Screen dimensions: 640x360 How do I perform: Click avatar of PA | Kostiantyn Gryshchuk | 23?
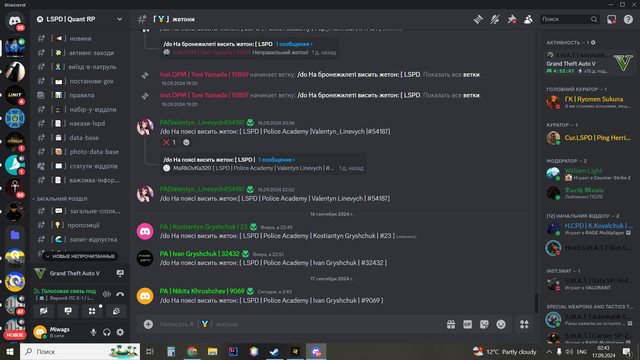(x=145, y=231)
